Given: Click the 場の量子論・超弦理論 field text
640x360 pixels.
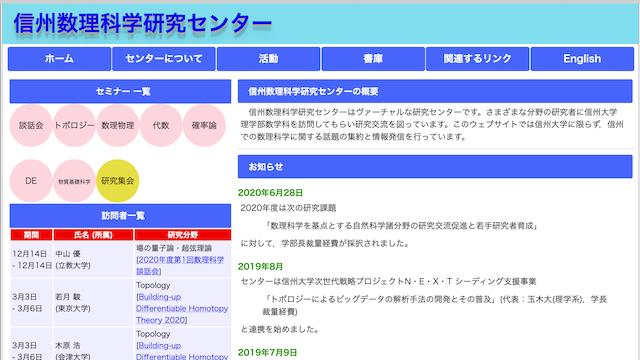Looking at the screenshot, I should tap(174, 248).
